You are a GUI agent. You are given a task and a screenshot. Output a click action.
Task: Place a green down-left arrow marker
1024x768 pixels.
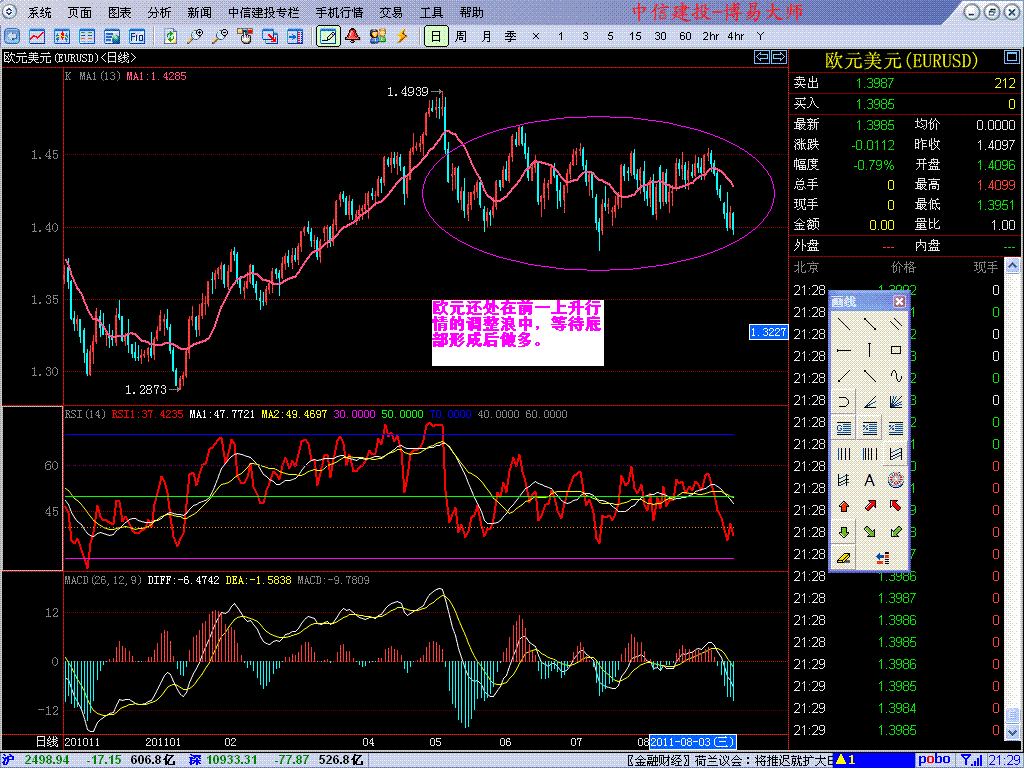pos(896,532)
